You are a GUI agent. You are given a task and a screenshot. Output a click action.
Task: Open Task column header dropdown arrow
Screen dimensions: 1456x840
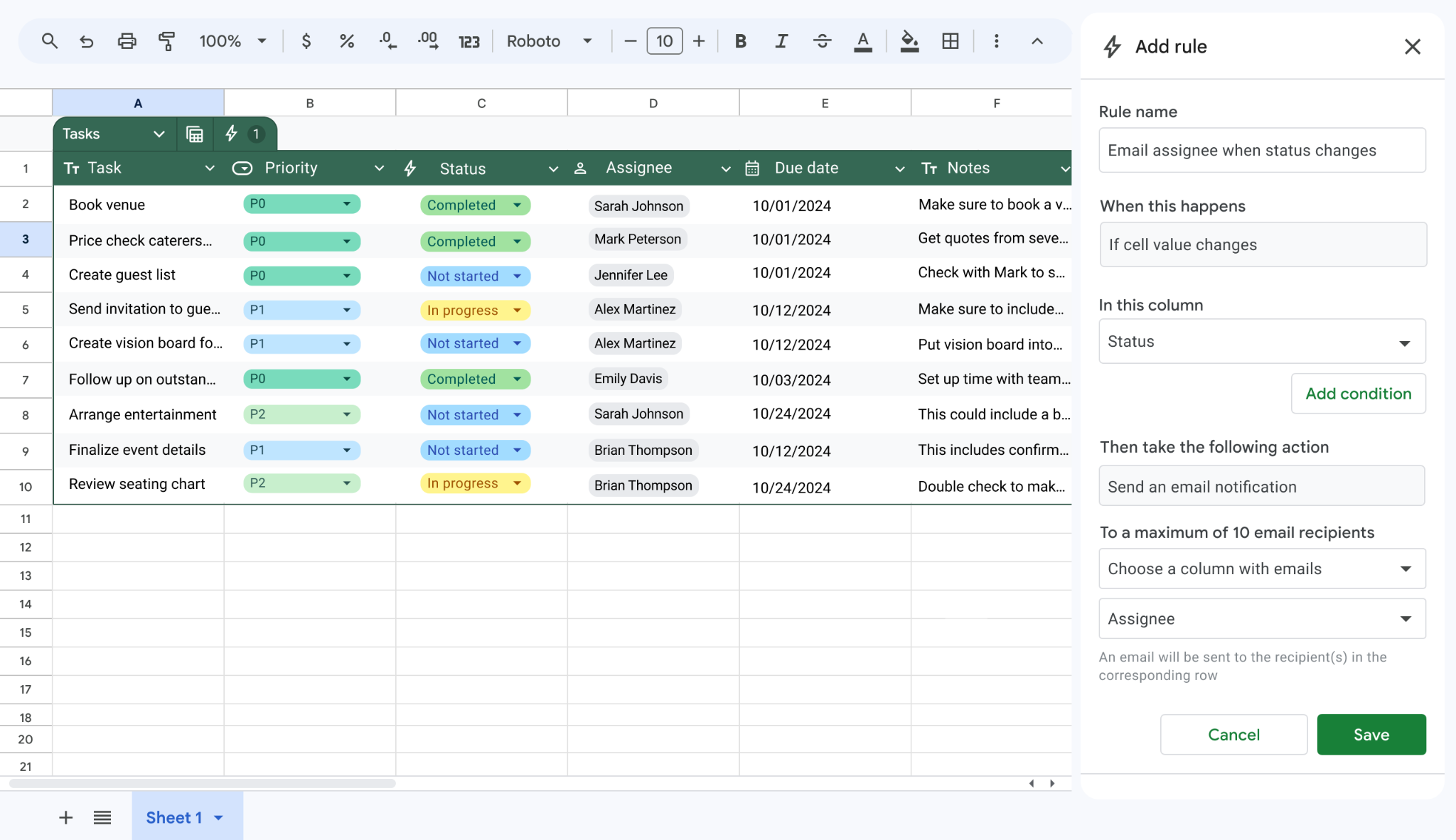point(210,168)
